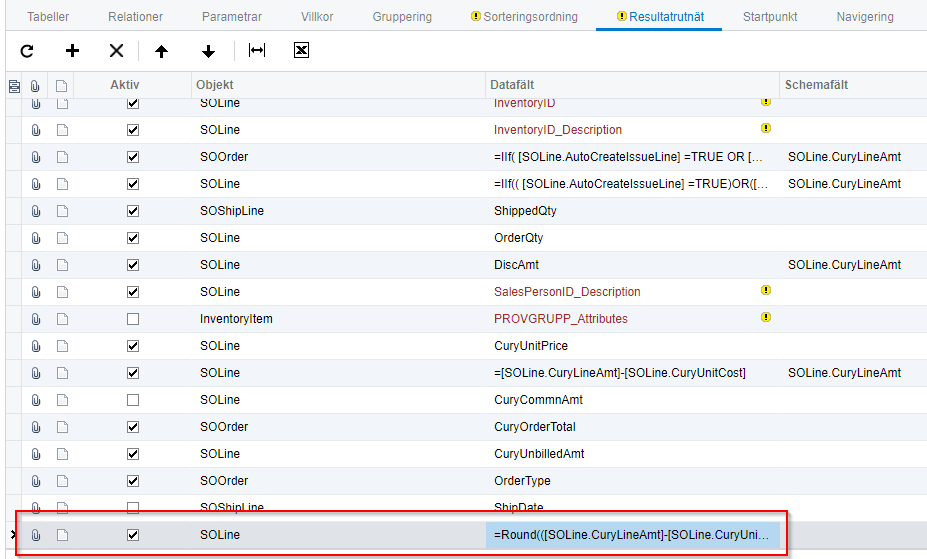The image size is (927, 559).
Task: Enable the Aktiv checkbox for PROVGRUPP_Attributes
Action: [x=133, y=319]
